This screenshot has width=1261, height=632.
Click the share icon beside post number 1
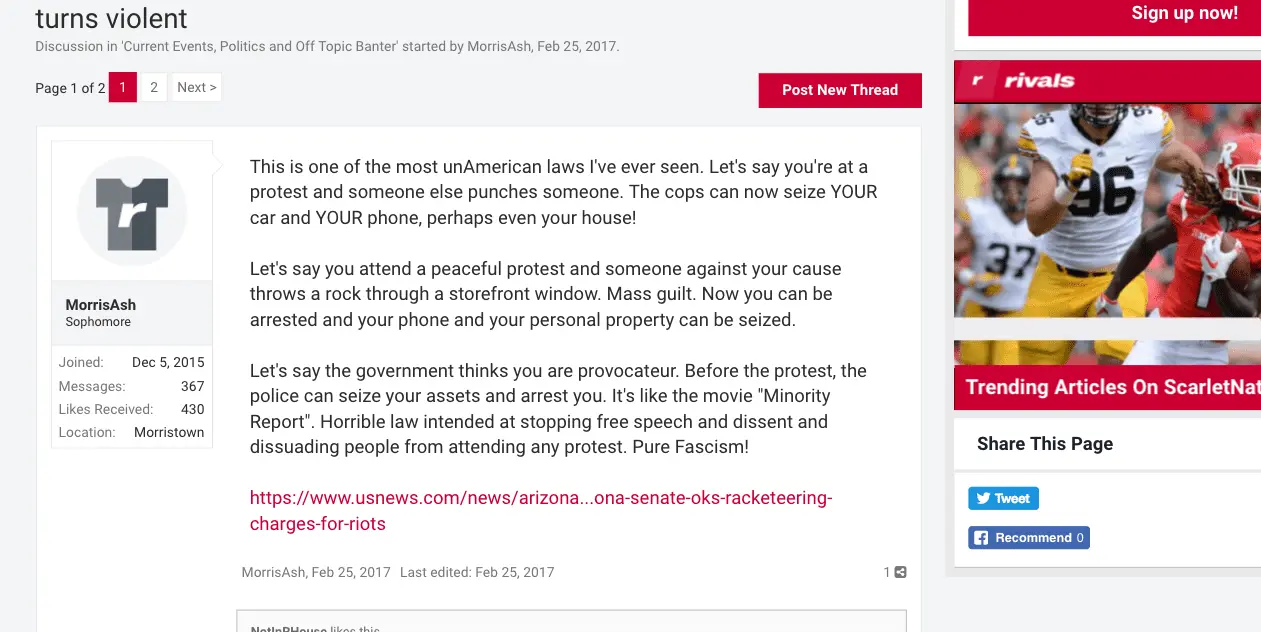click(x=901, y=573)
